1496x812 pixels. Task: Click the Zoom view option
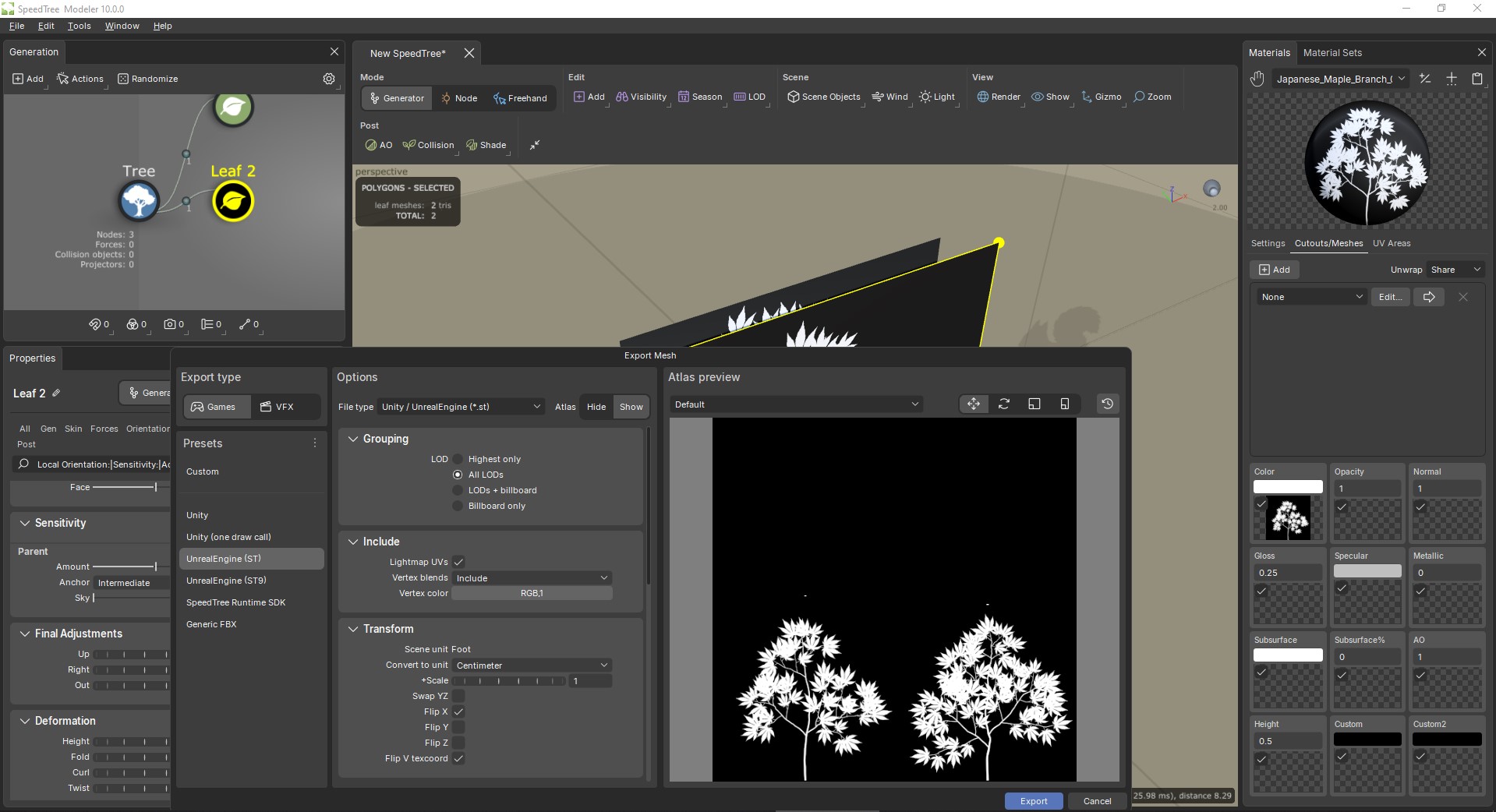pos(1152,97)
